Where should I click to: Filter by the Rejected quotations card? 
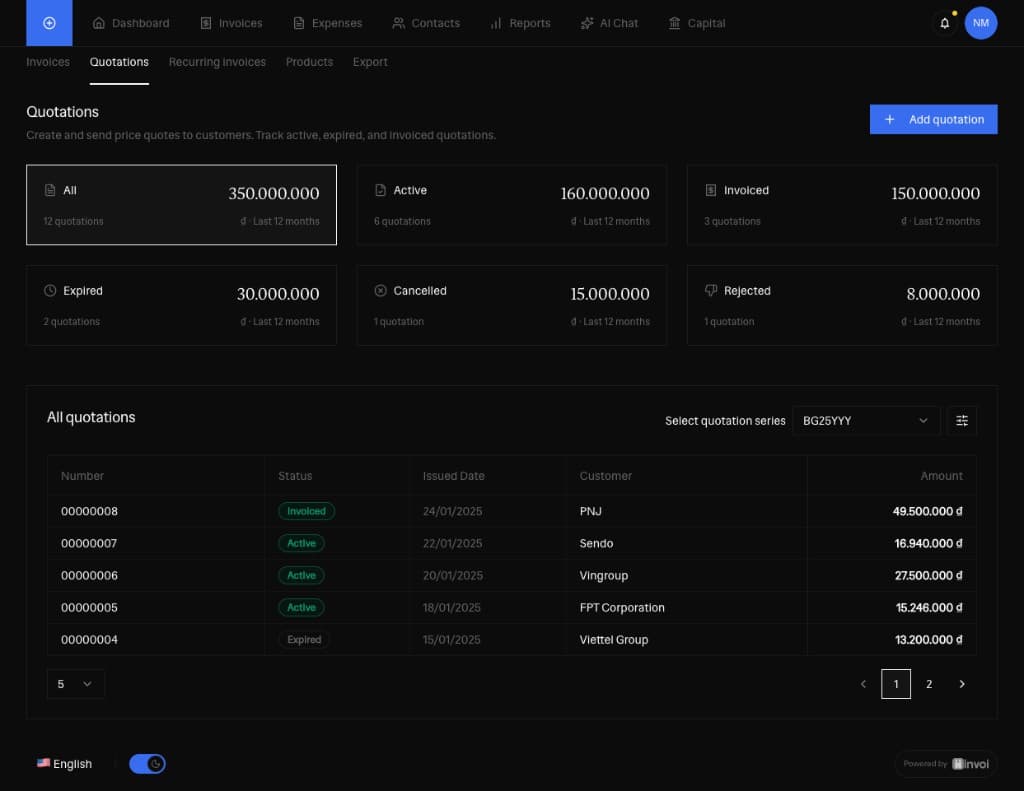click(x=842, y=305)
